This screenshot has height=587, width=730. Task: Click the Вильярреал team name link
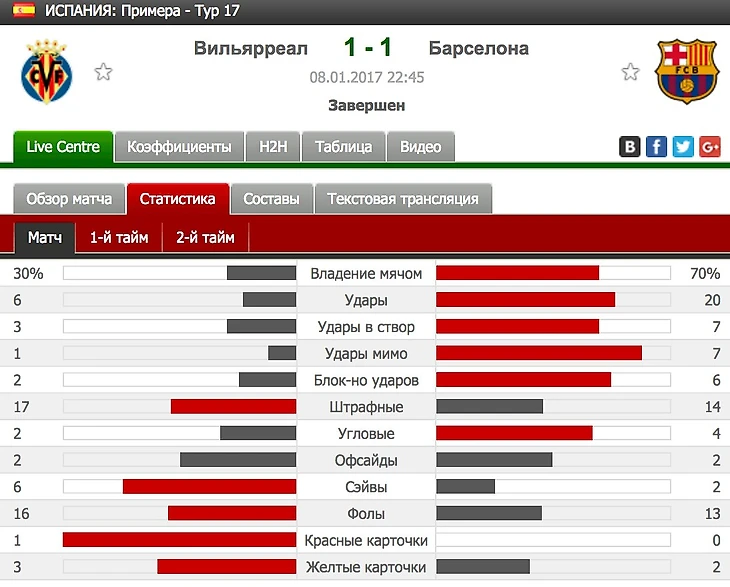point(251,48)
